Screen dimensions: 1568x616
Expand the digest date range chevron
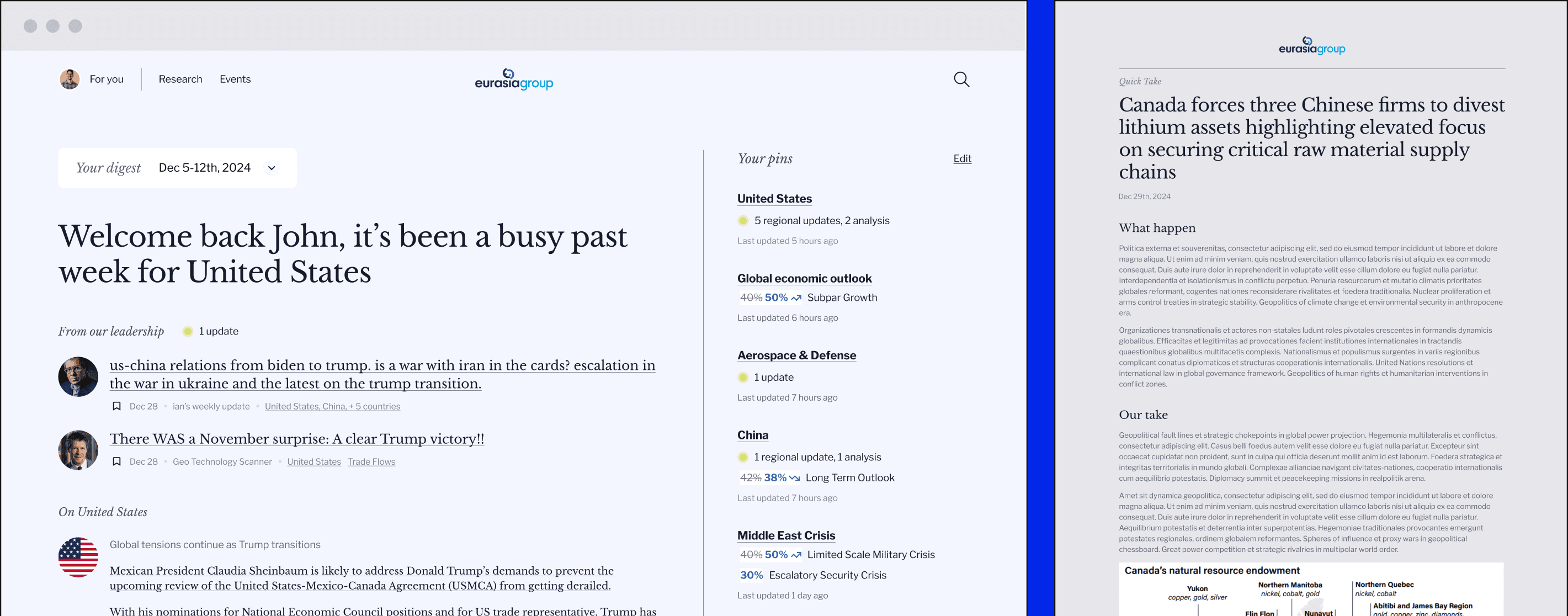272,168
